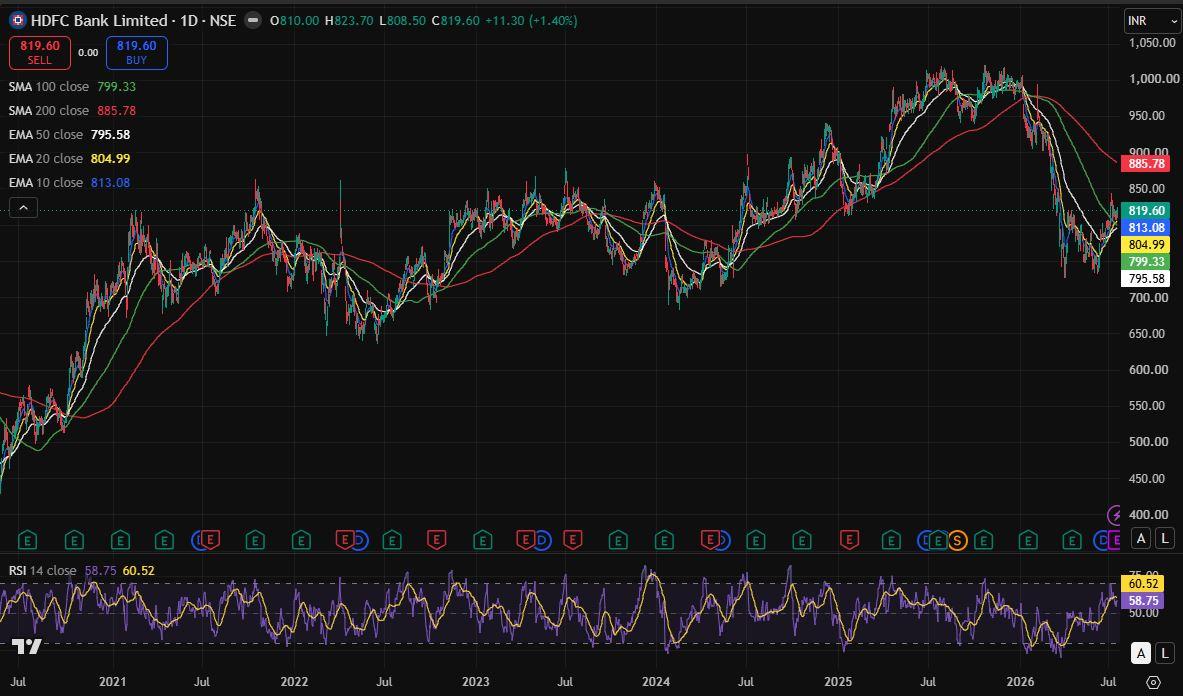Open the chart settings gear icon

click(1153, 682)
